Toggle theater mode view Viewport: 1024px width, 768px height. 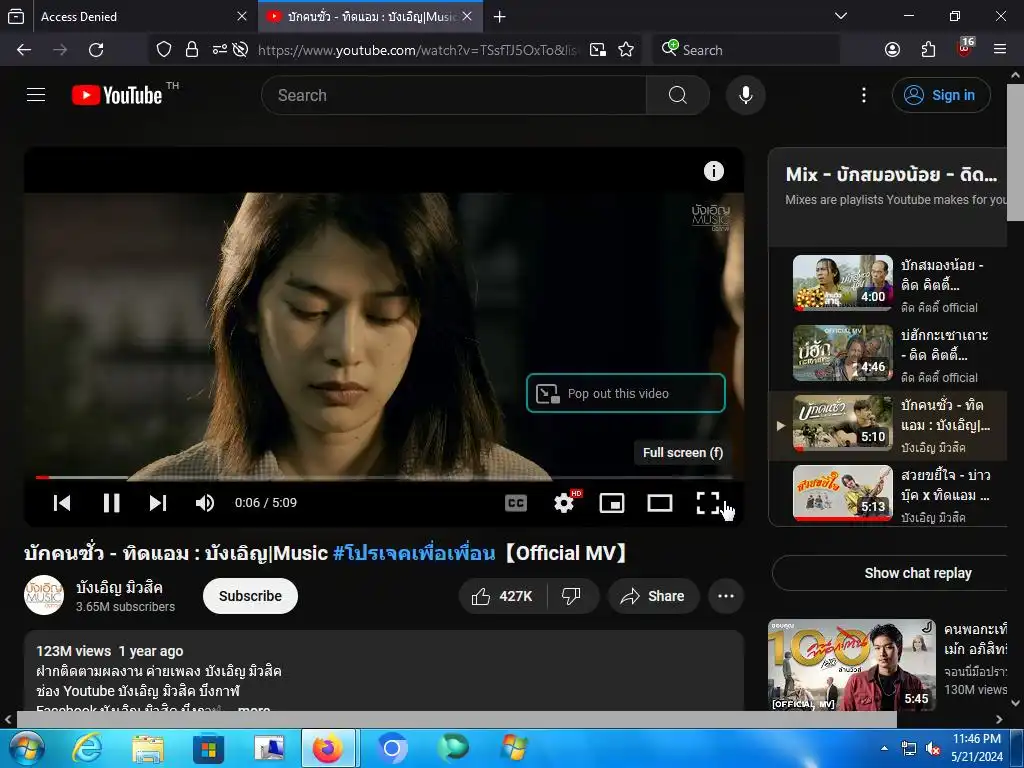click(660, 503)
